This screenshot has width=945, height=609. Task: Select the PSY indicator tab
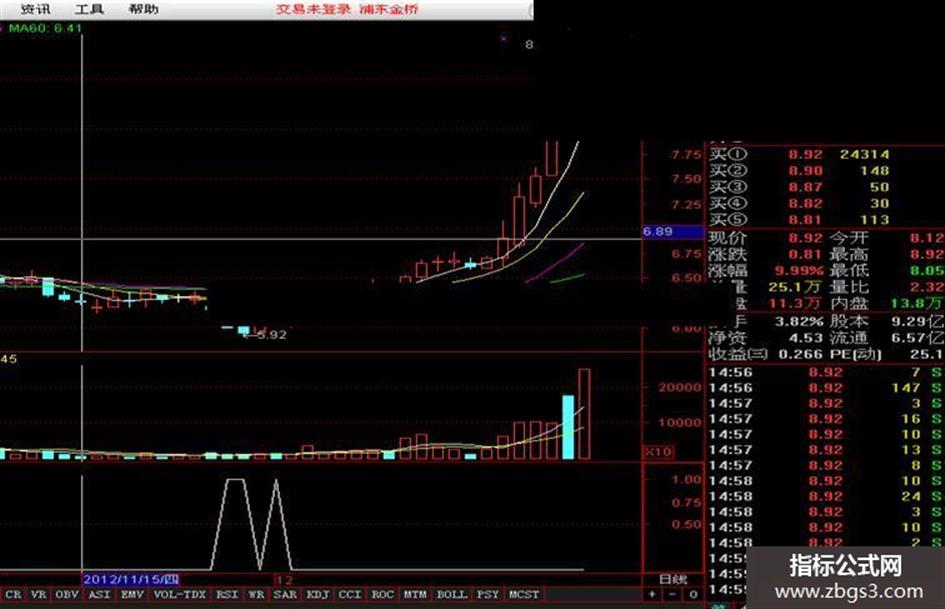tap(488, 595)
